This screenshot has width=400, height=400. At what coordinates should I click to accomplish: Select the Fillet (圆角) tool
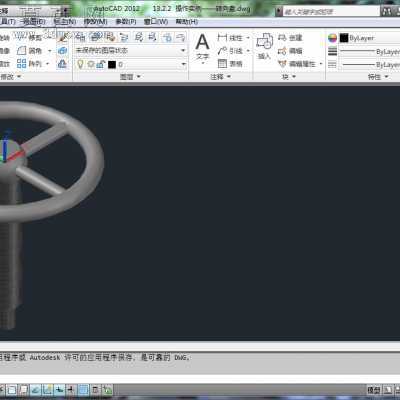click(29, 51)
